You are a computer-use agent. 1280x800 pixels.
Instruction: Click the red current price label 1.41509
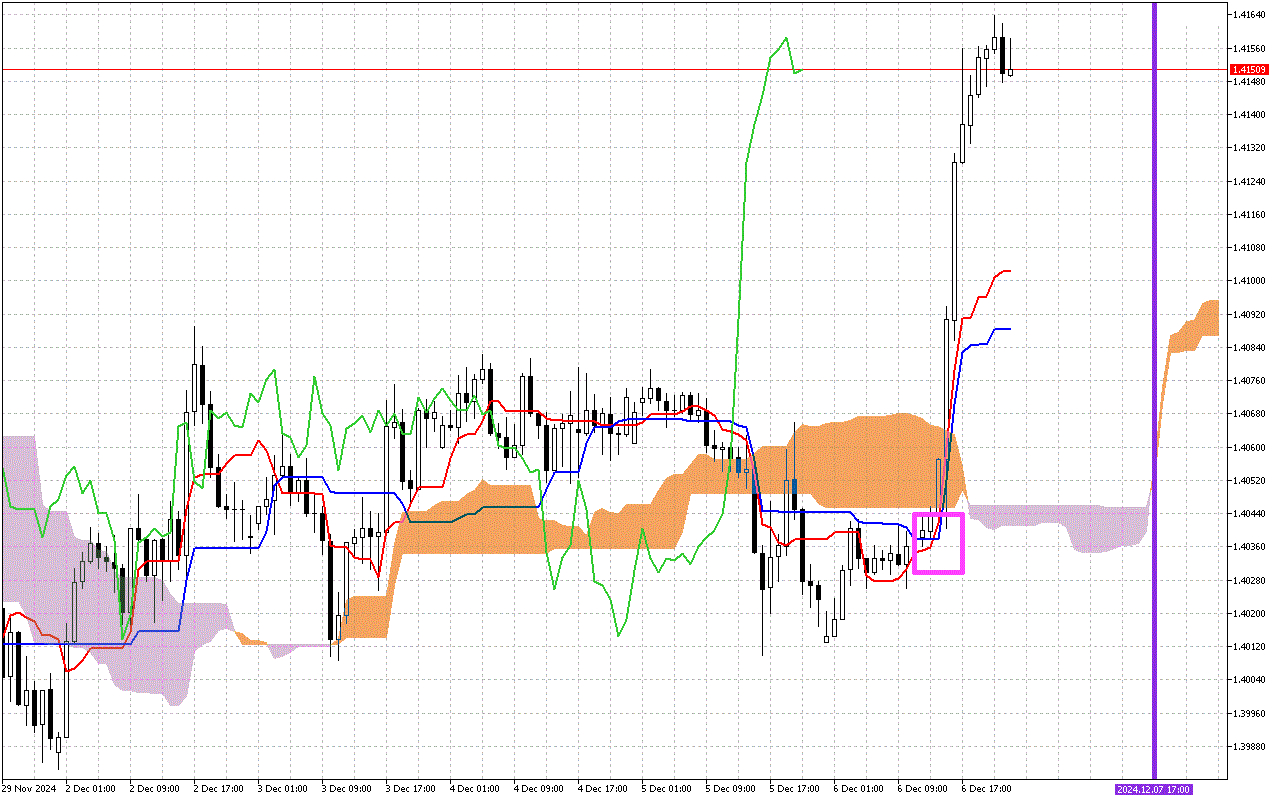(x=1249, y=69)
